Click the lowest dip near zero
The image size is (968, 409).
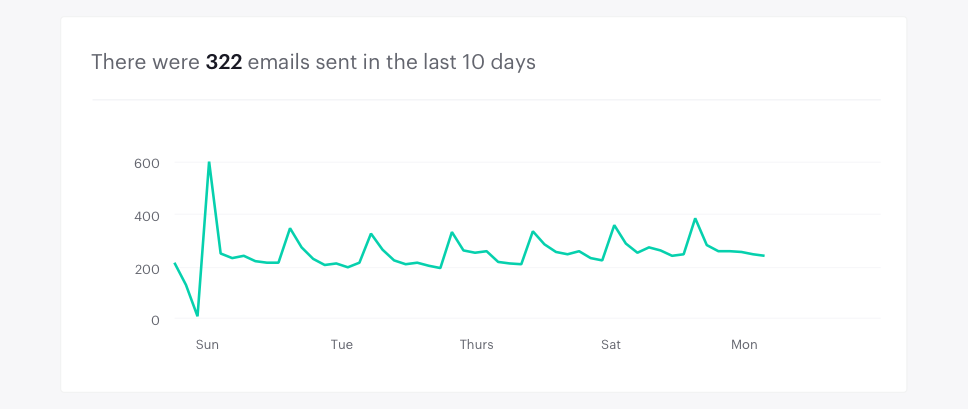point(198,315)
